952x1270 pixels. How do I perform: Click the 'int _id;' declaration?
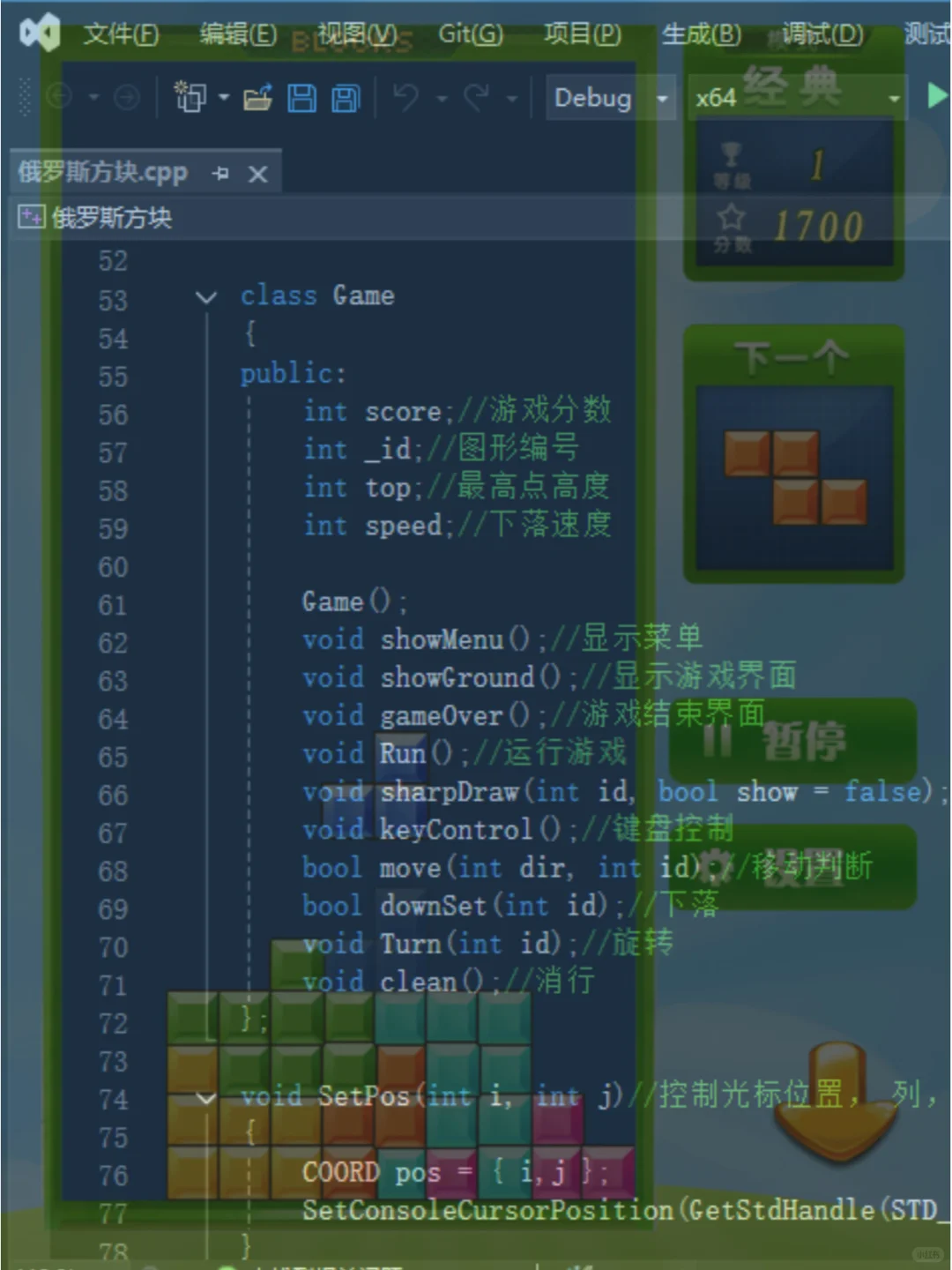click(x=364, y=449)
